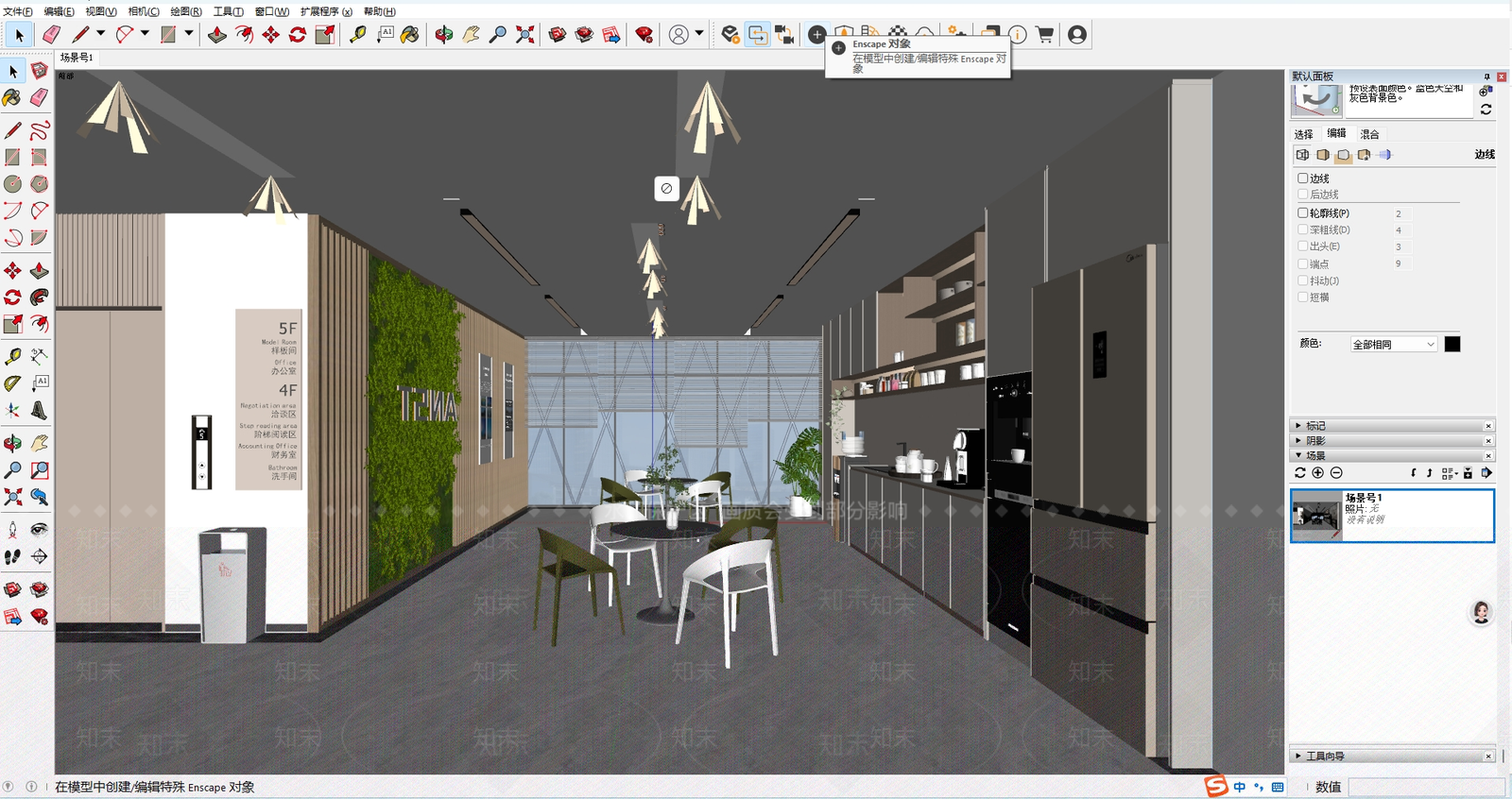Expand the 工具向导 instructor panel

pyautogui.click(x=1393, y=756)
